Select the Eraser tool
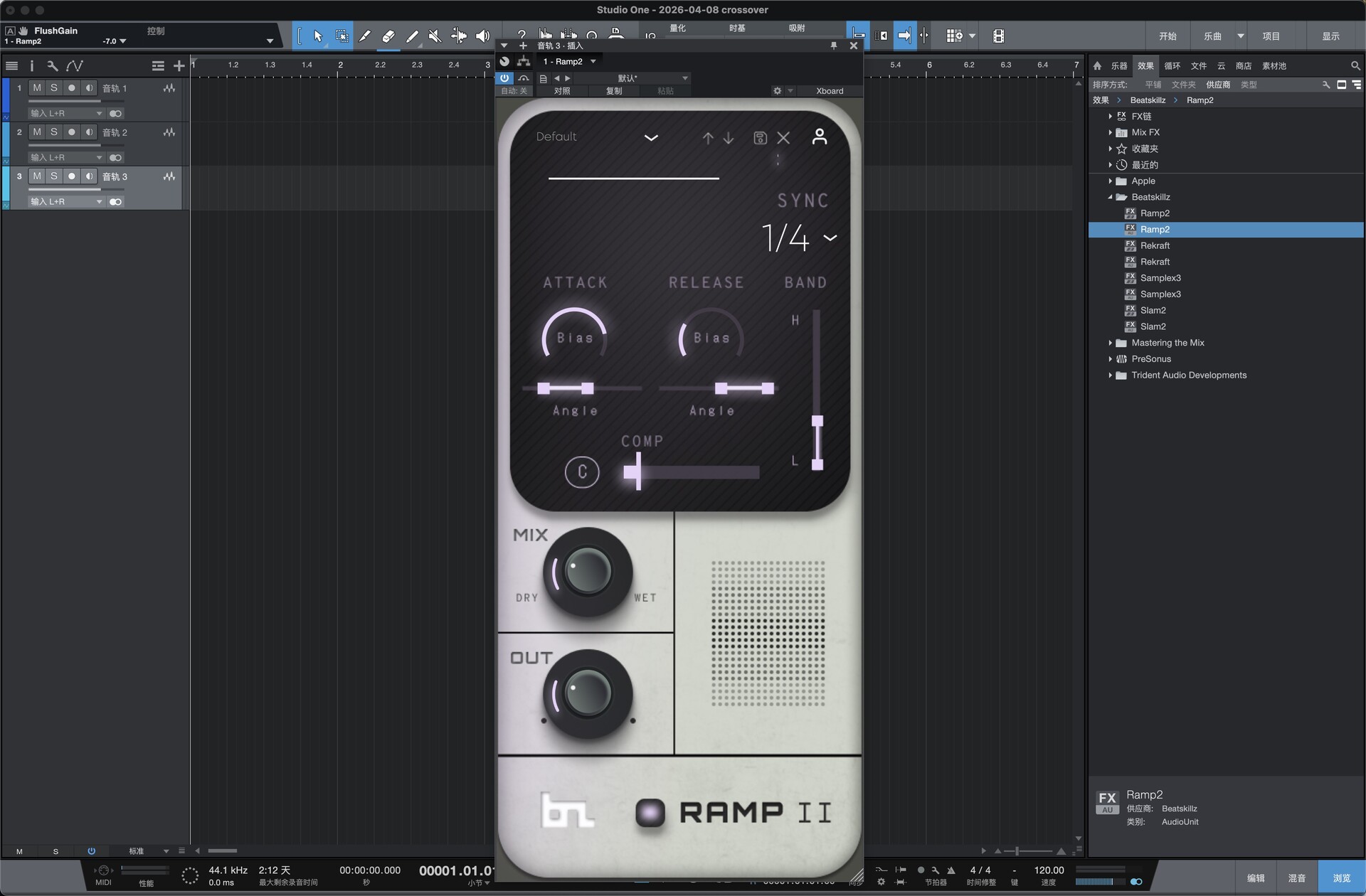The image size is (1366, 896). click(x=388, y=36)
